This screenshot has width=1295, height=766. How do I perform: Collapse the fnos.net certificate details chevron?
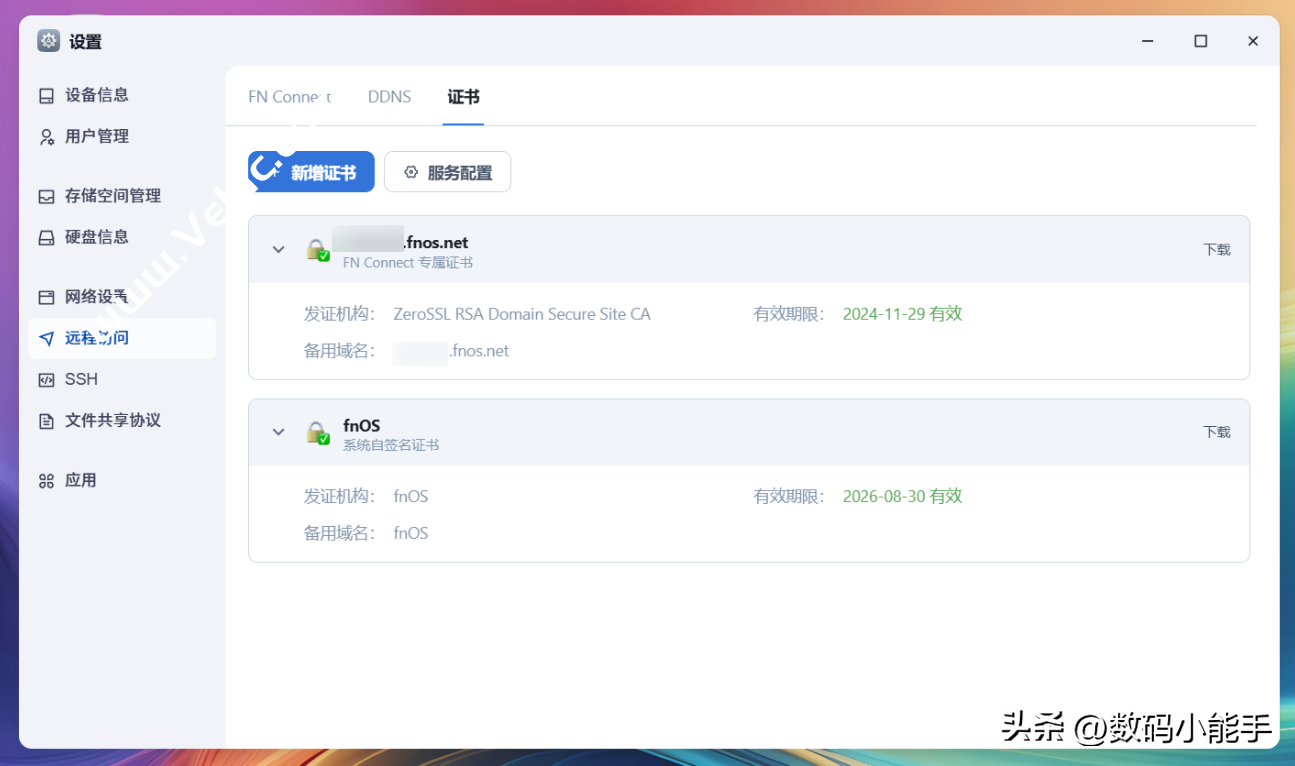point(279,249)
